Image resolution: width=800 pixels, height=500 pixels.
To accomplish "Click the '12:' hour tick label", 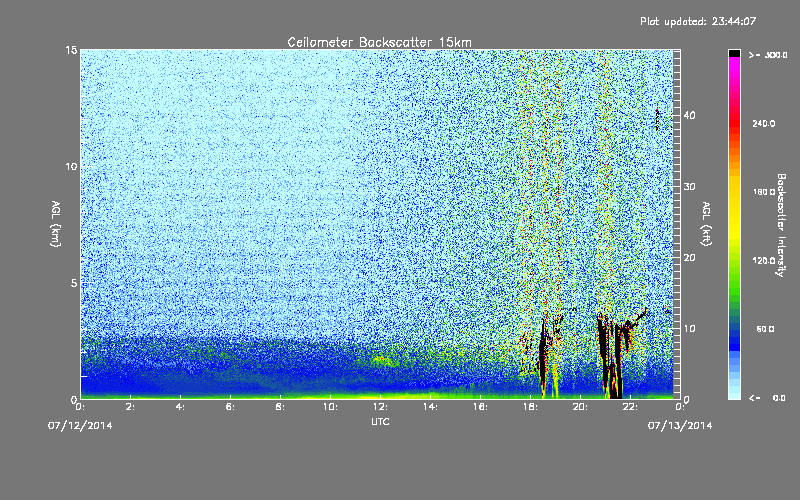I will pos(380,407).
